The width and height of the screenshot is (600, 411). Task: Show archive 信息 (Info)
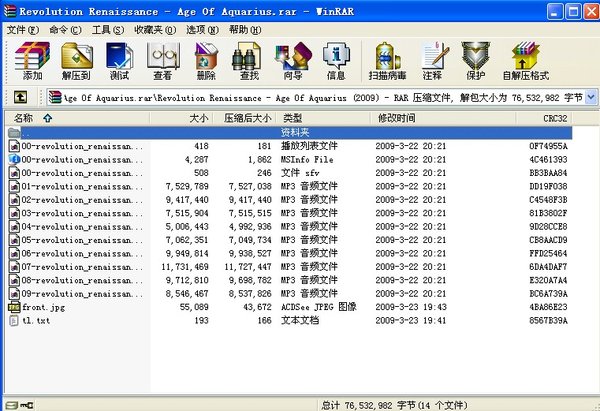point(336,61)
